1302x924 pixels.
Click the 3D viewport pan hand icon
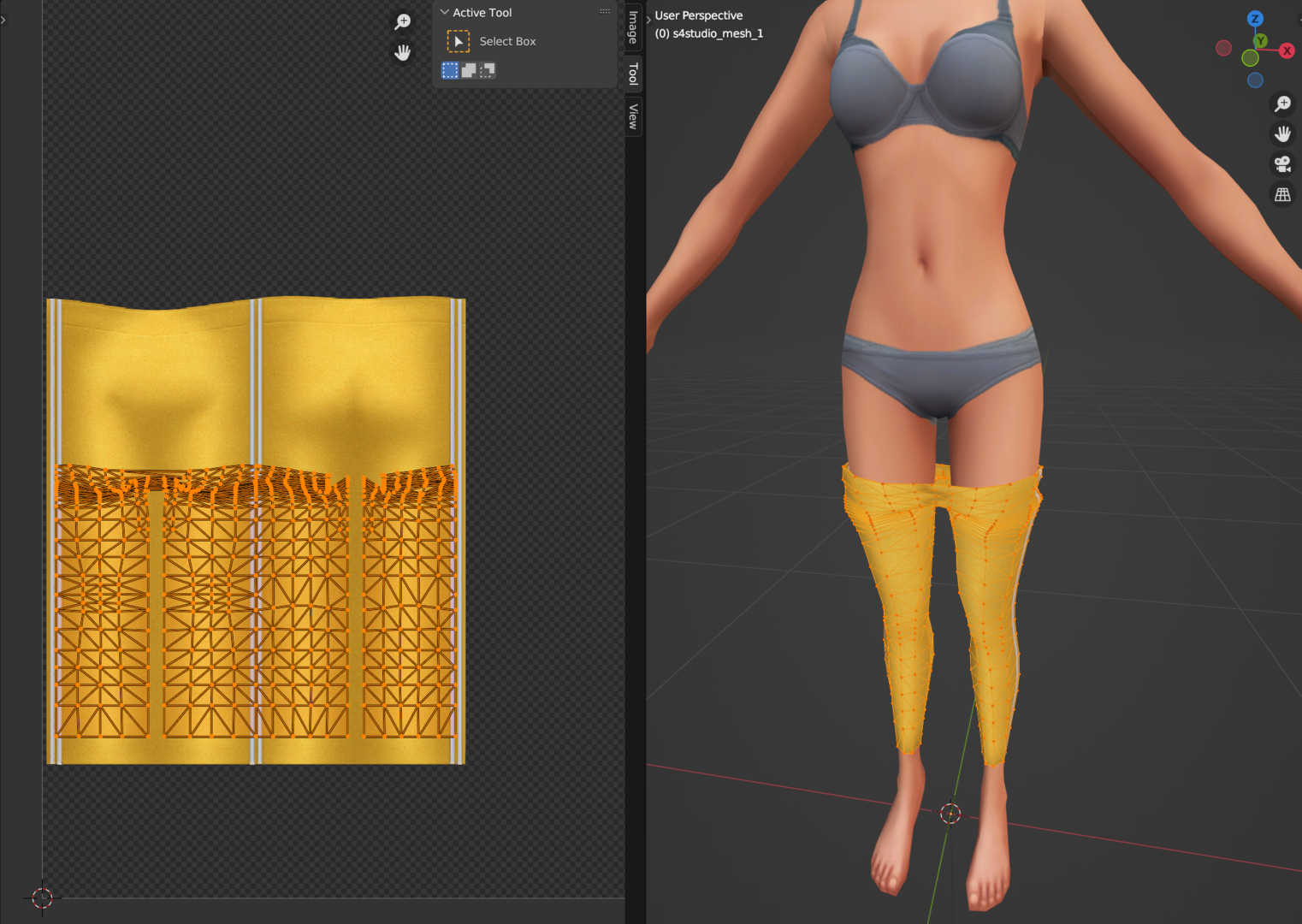pos(1282,134)
